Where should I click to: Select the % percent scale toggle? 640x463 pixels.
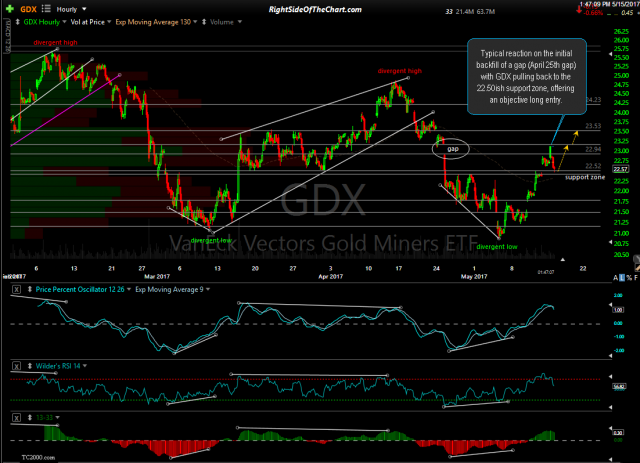(x=629, y=278)
